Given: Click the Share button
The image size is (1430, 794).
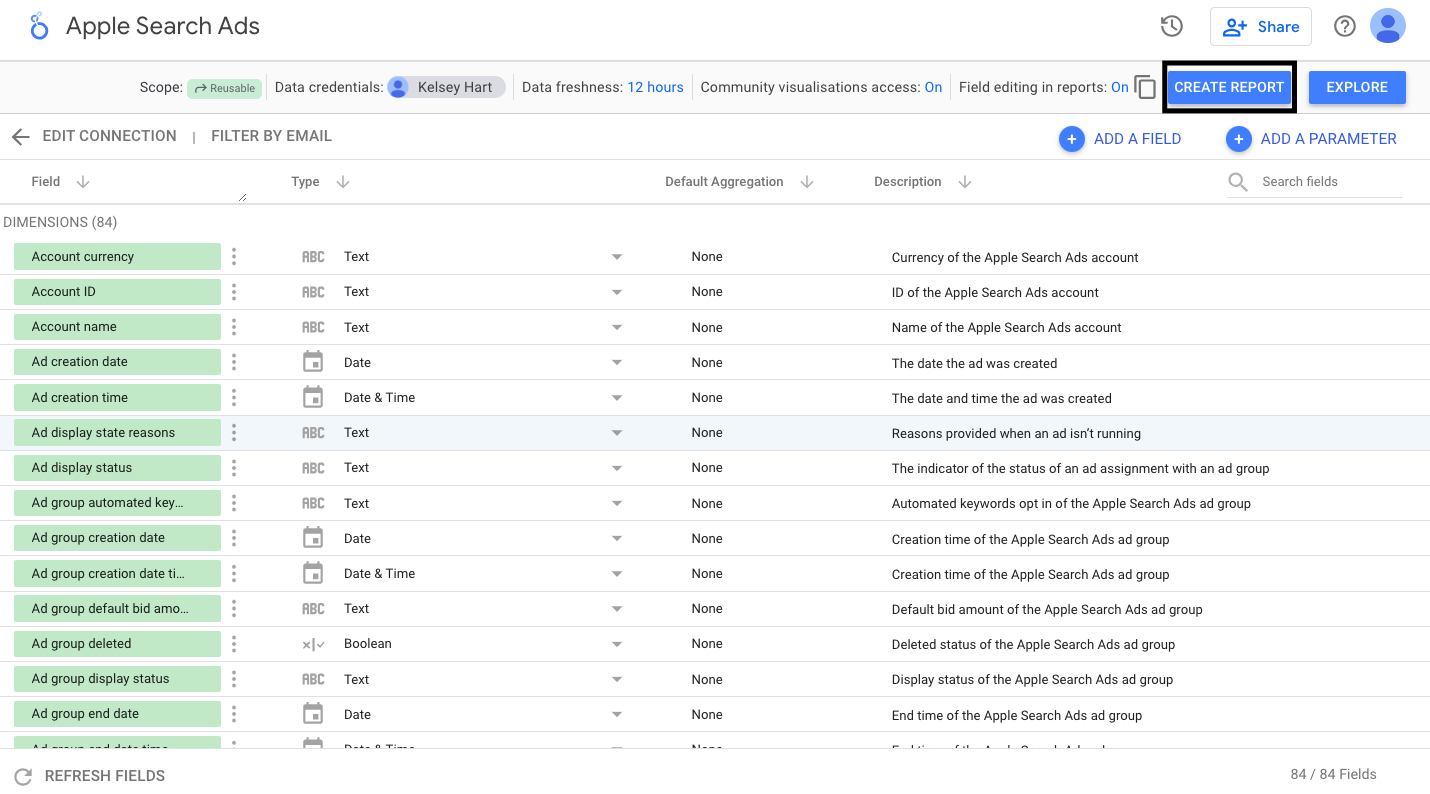Looking at the screenshot, I should (1261, 27).
